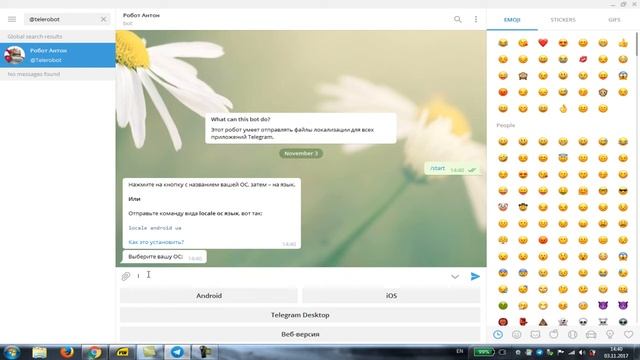Click the sent /start message
640x360 pixels.
(x=452, y=168)
